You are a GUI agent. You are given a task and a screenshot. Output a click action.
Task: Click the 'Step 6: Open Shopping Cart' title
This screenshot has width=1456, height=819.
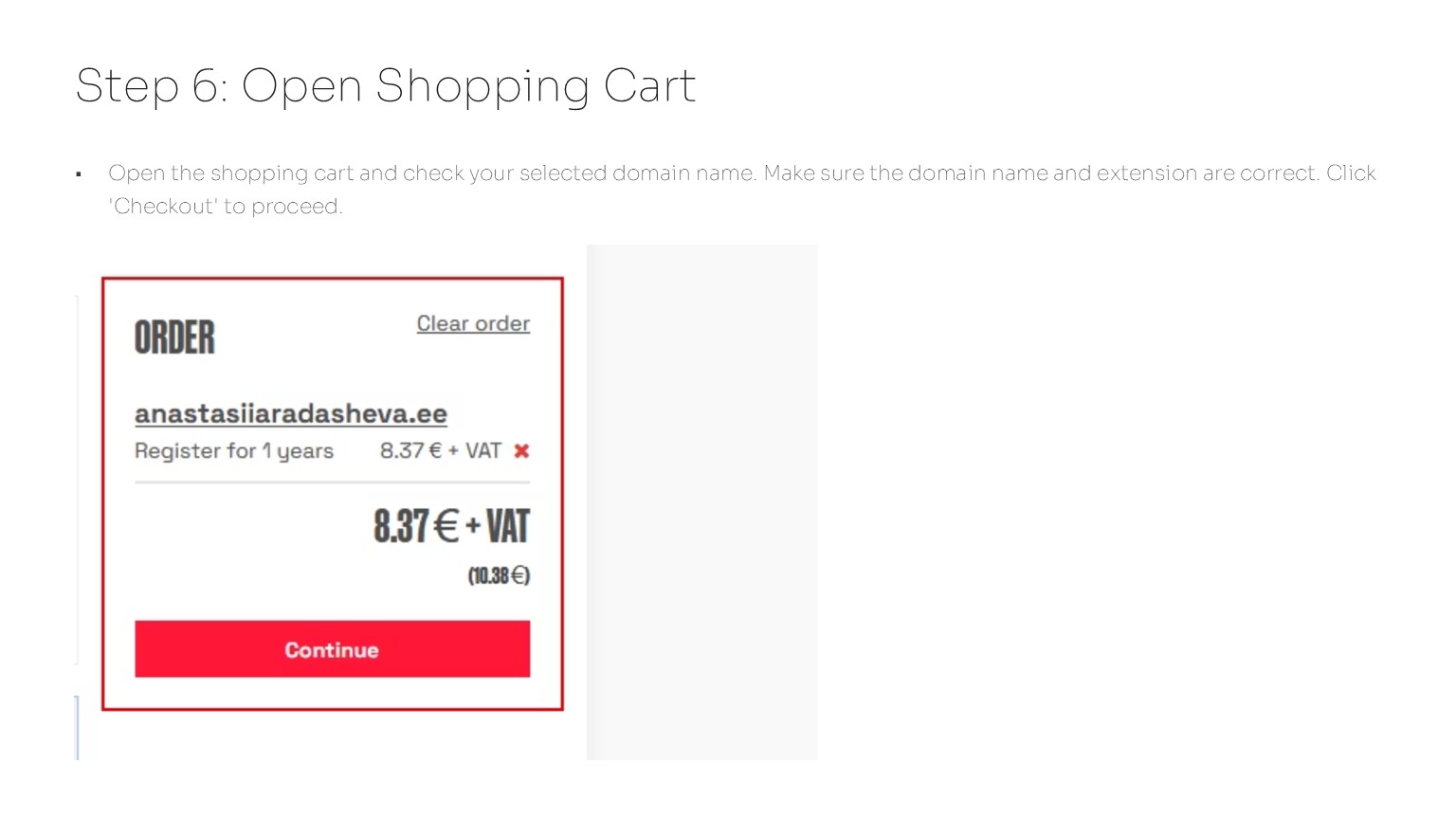click(x=385, y=86)
